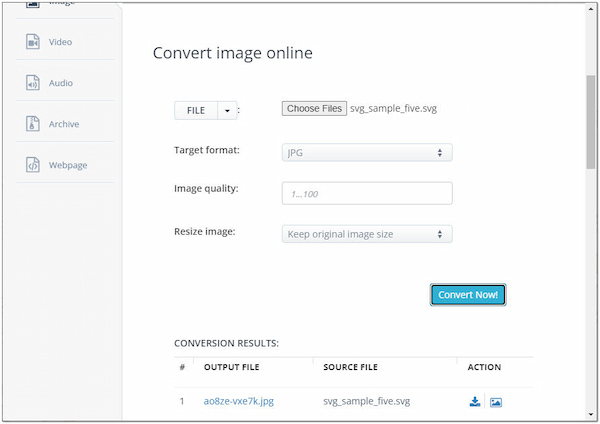Click the OUTPUT FILE column header
The image size is (600, 424).
point(232,367)
